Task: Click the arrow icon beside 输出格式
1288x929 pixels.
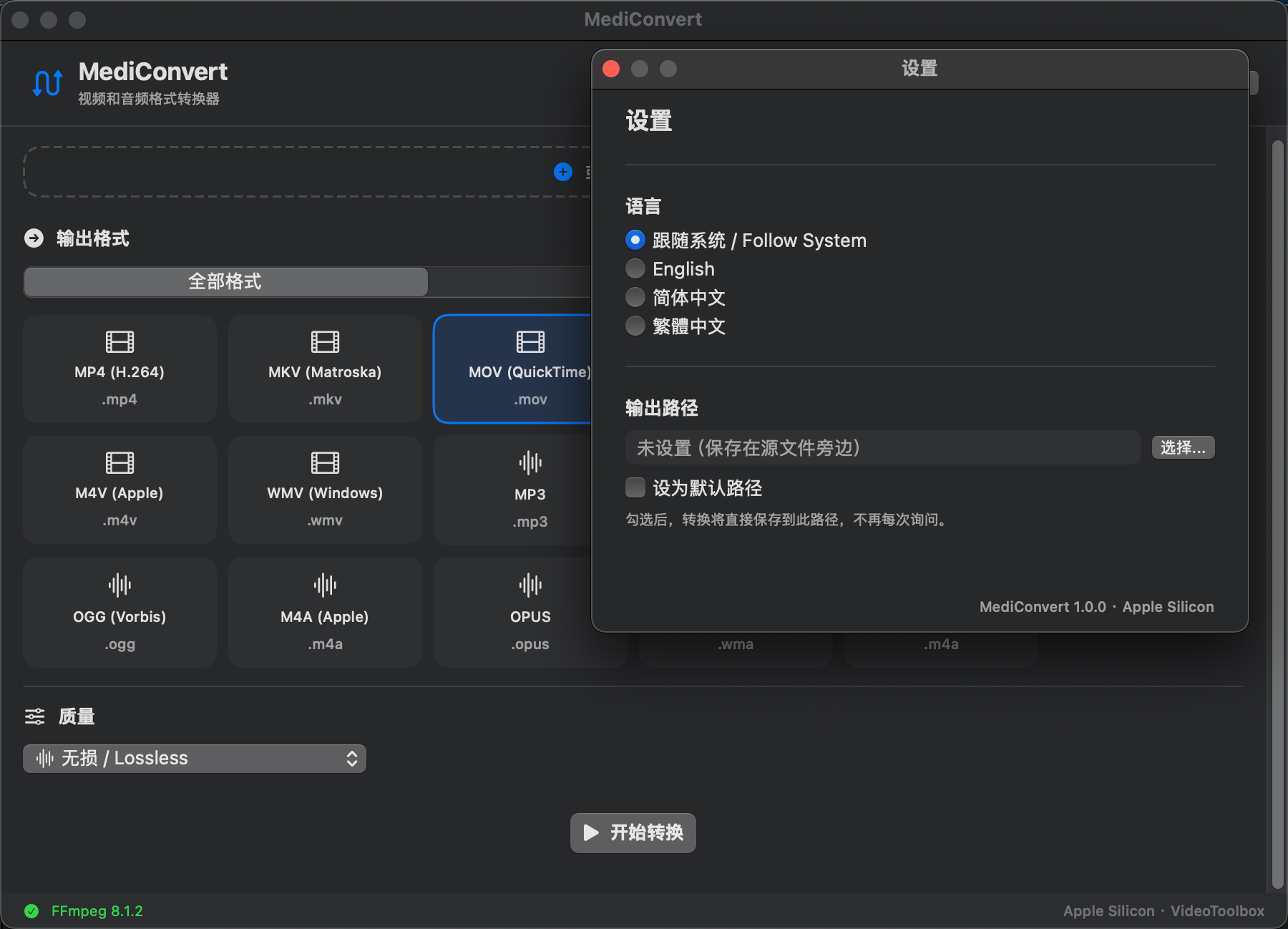Action: click(34, 238)
